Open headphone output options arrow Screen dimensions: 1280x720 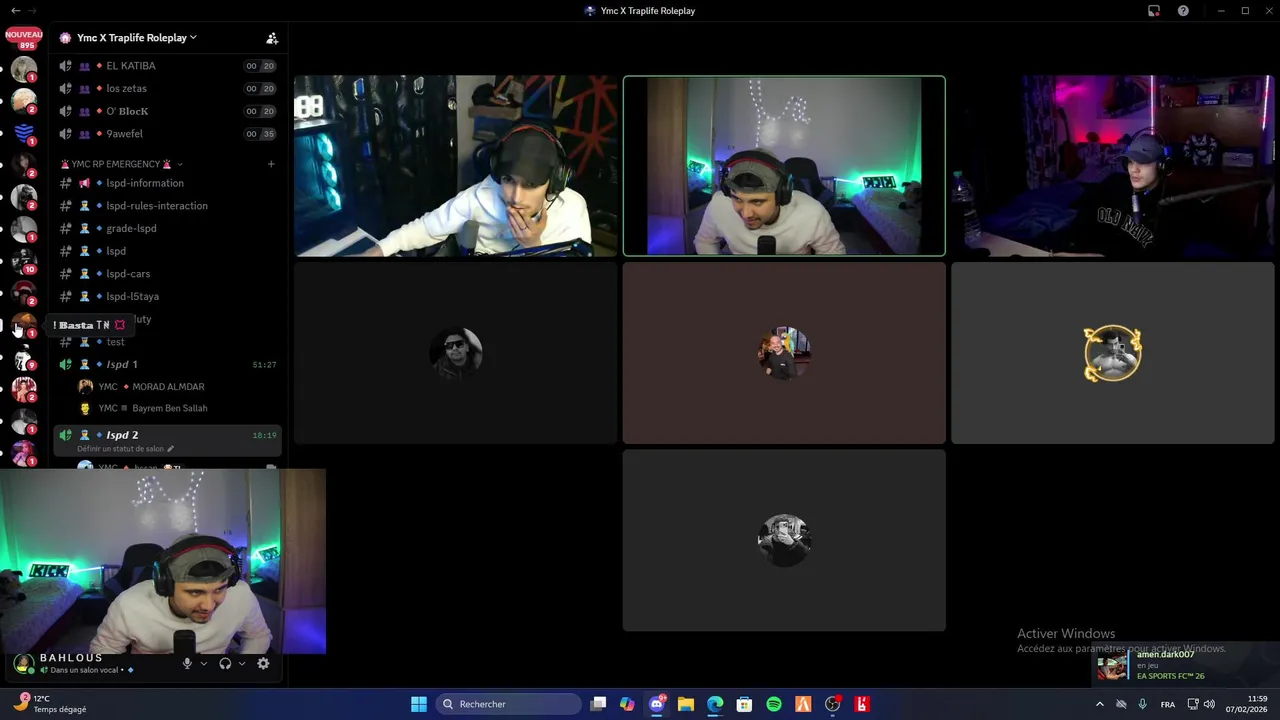click(242, 664)
